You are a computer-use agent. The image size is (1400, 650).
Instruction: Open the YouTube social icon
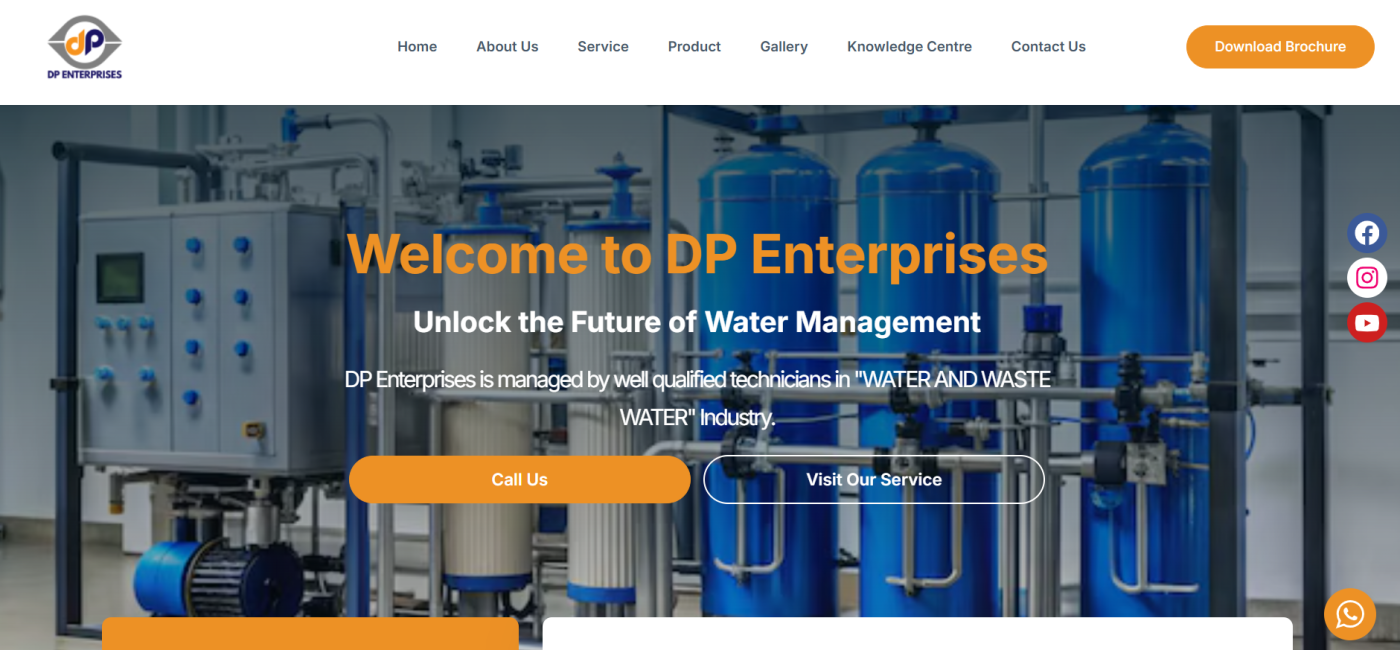point(1367,322)
